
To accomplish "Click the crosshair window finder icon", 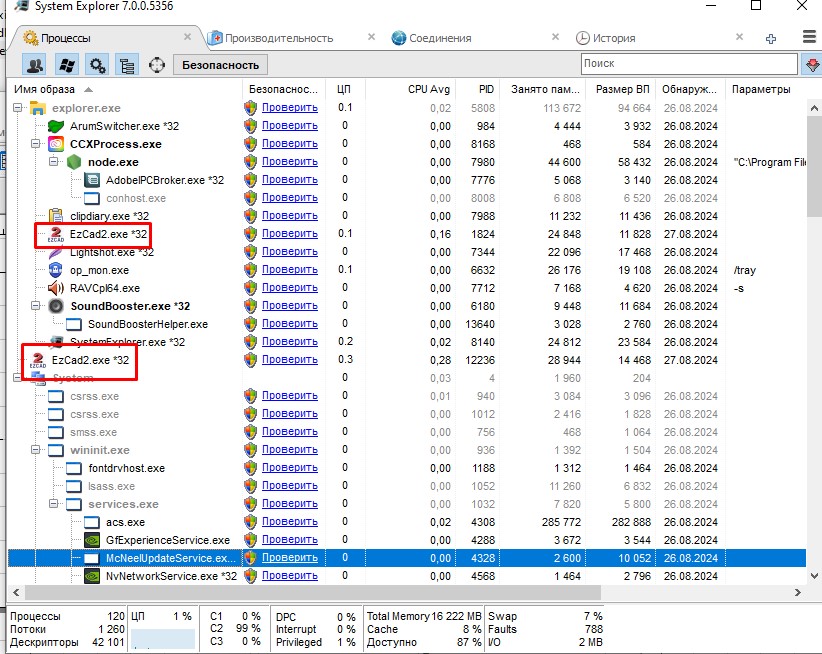I will coord(157,65).
